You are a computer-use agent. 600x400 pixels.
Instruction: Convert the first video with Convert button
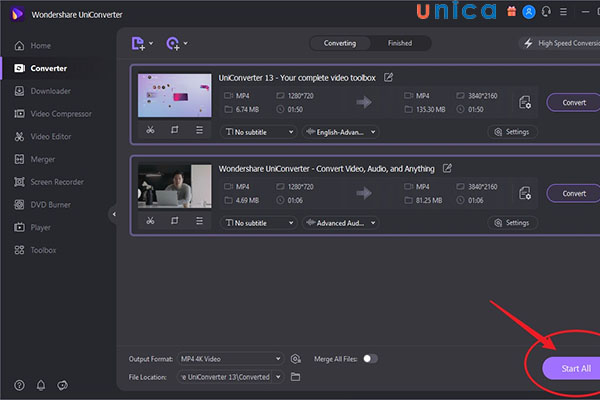point(574,102)
